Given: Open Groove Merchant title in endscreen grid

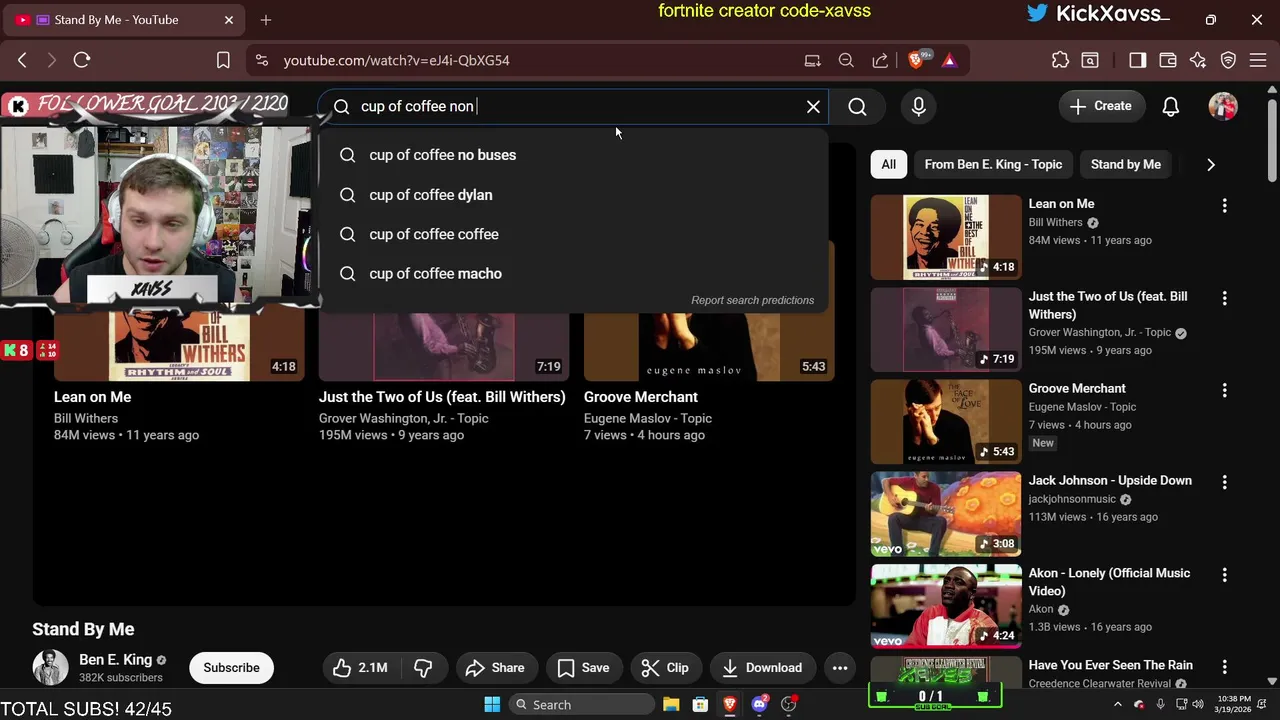Looking at the screenshot, I should pyautogui.click(x=640, y=397).
